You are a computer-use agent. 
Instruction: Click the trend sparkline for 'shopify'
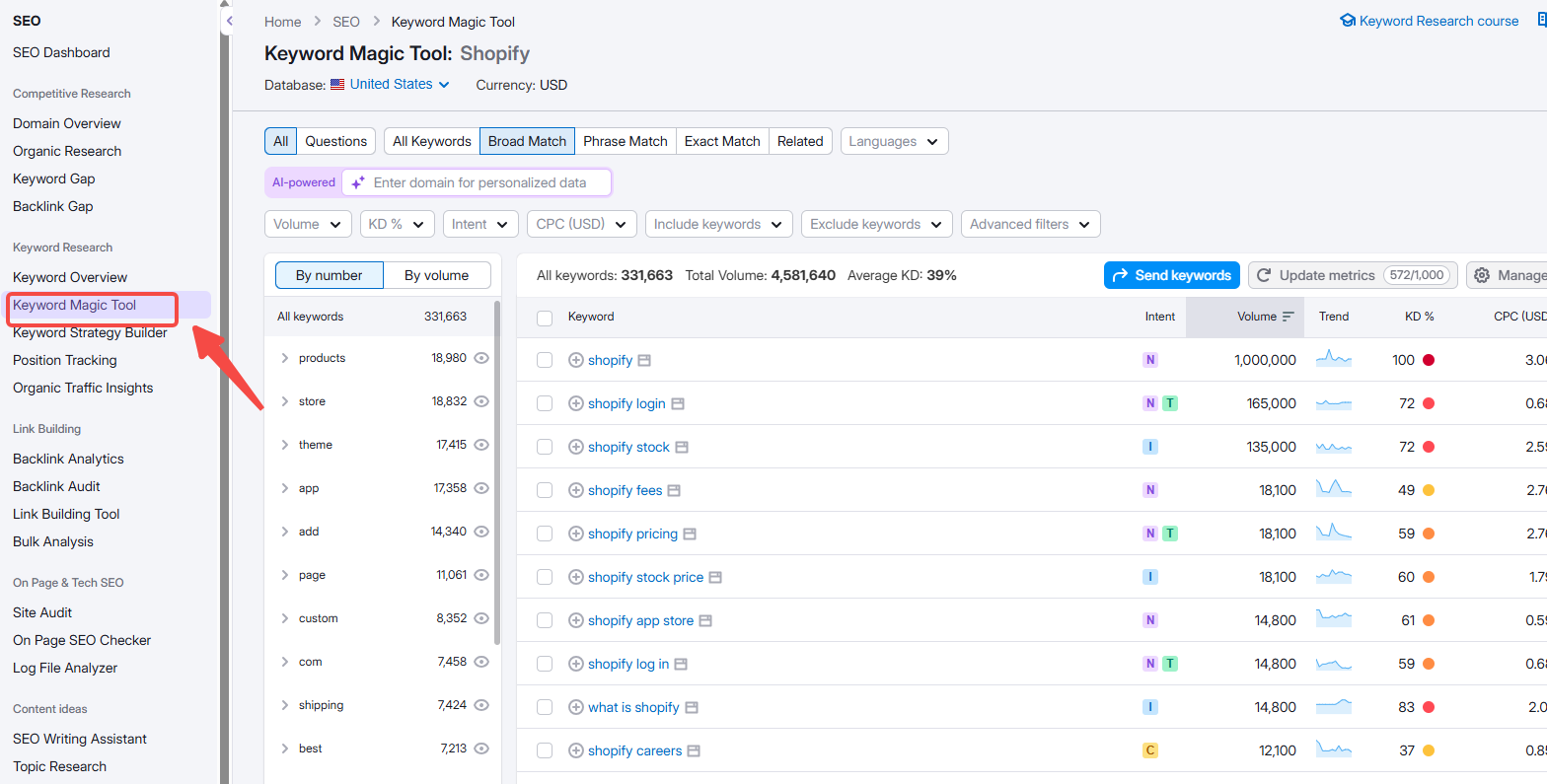point(1334,360)
